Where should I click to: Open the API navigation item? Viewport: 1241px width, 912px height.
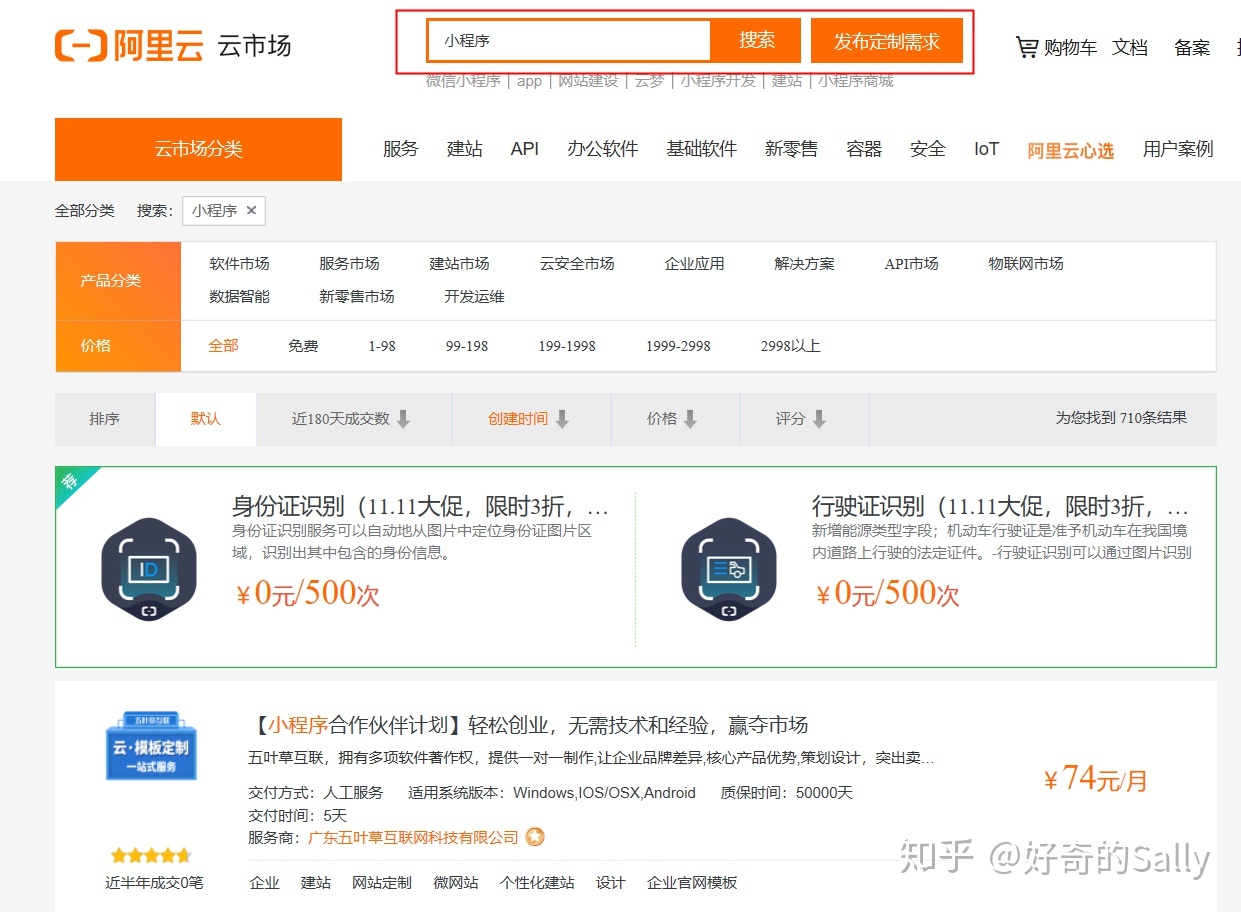point(524,149)
